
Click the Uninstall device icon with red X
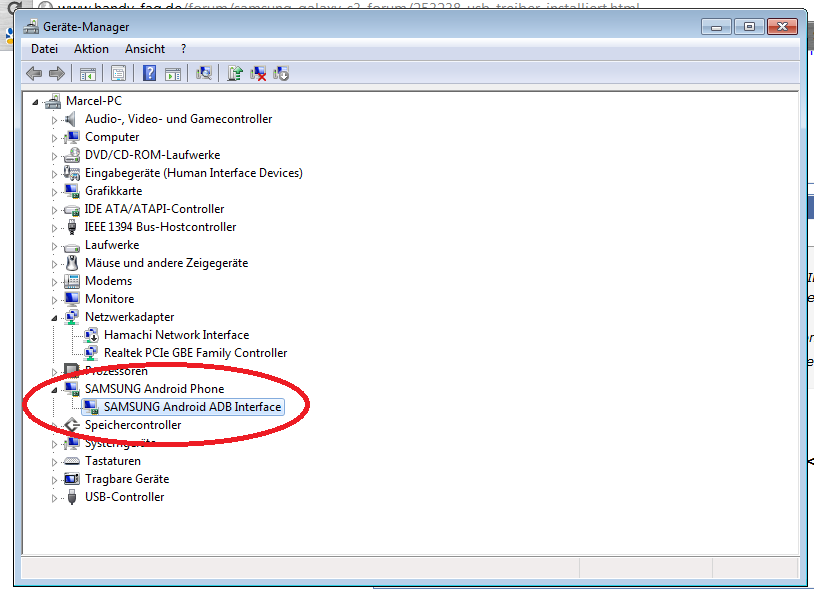(x=258, y=73)
